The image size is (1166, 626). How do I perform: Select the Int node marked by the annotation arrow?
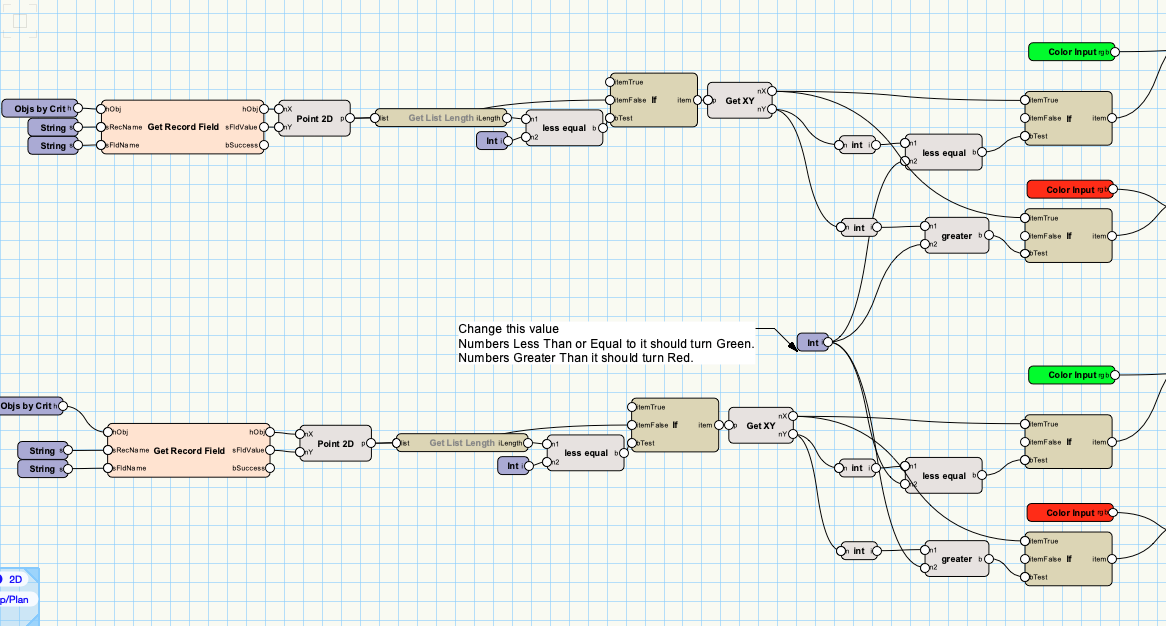[x=812, y=343]
